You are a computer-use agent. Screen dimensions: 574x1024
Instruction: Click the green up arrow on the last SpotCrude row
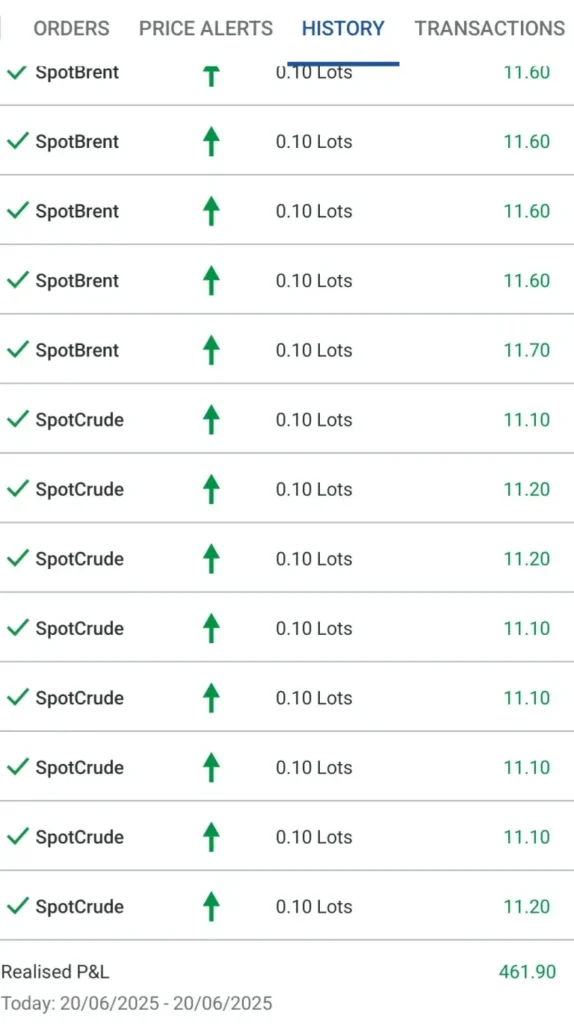coord(211,906)
